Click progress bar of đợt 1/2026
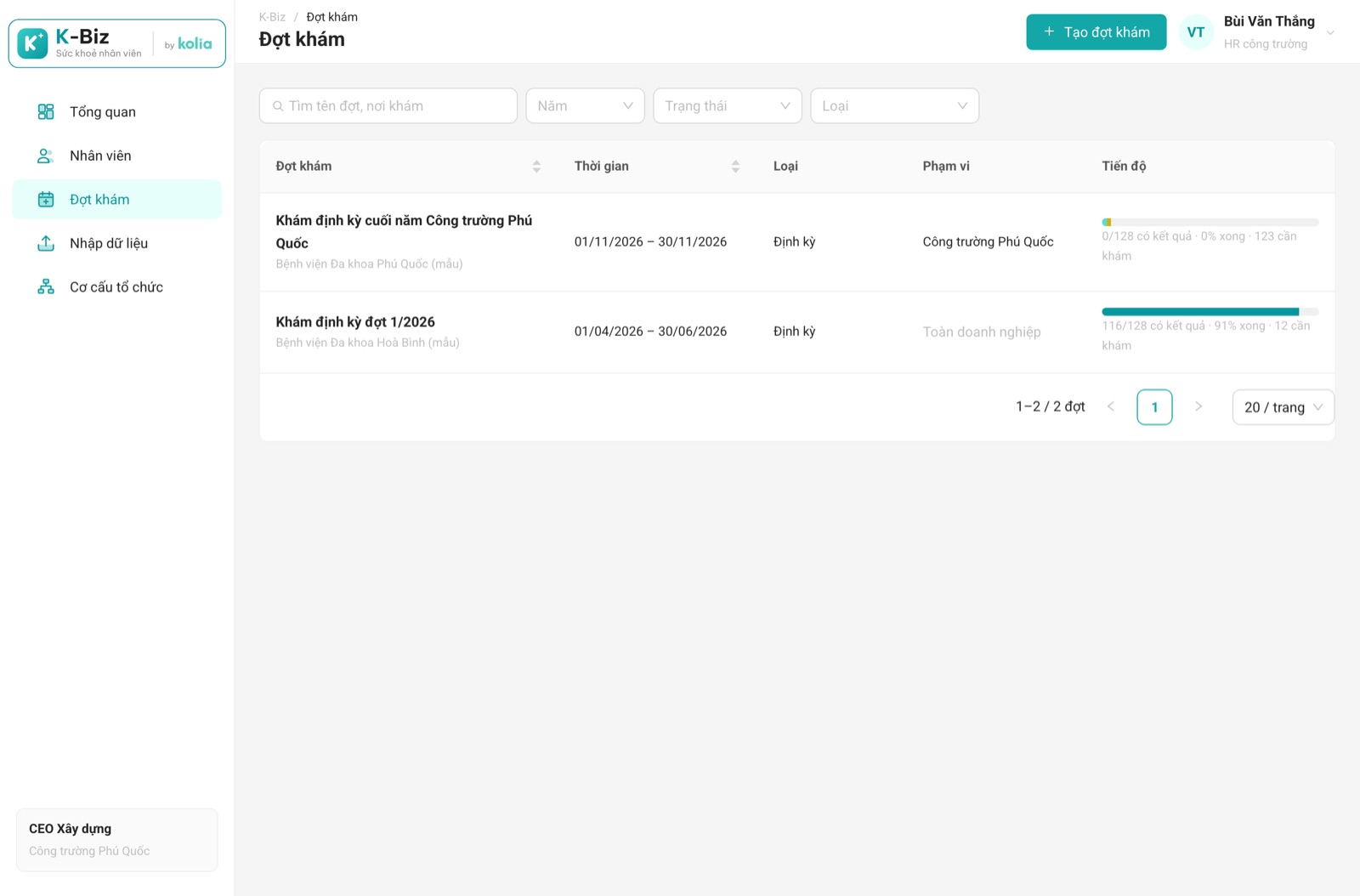Screen dimensions: 1360x896 tap(1210, 312)
